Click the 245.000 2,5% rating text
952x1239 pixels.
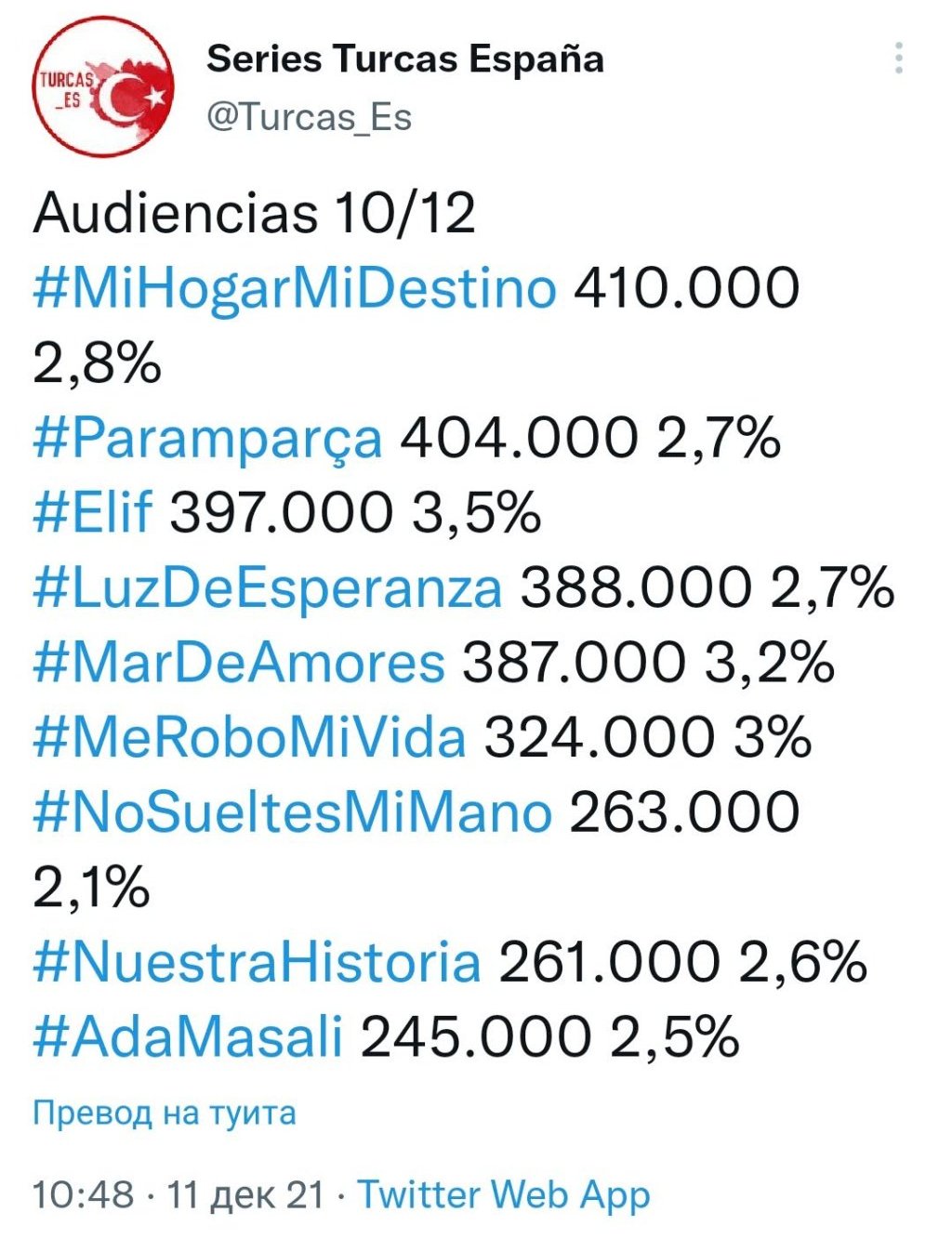(x=550, y=1036)
